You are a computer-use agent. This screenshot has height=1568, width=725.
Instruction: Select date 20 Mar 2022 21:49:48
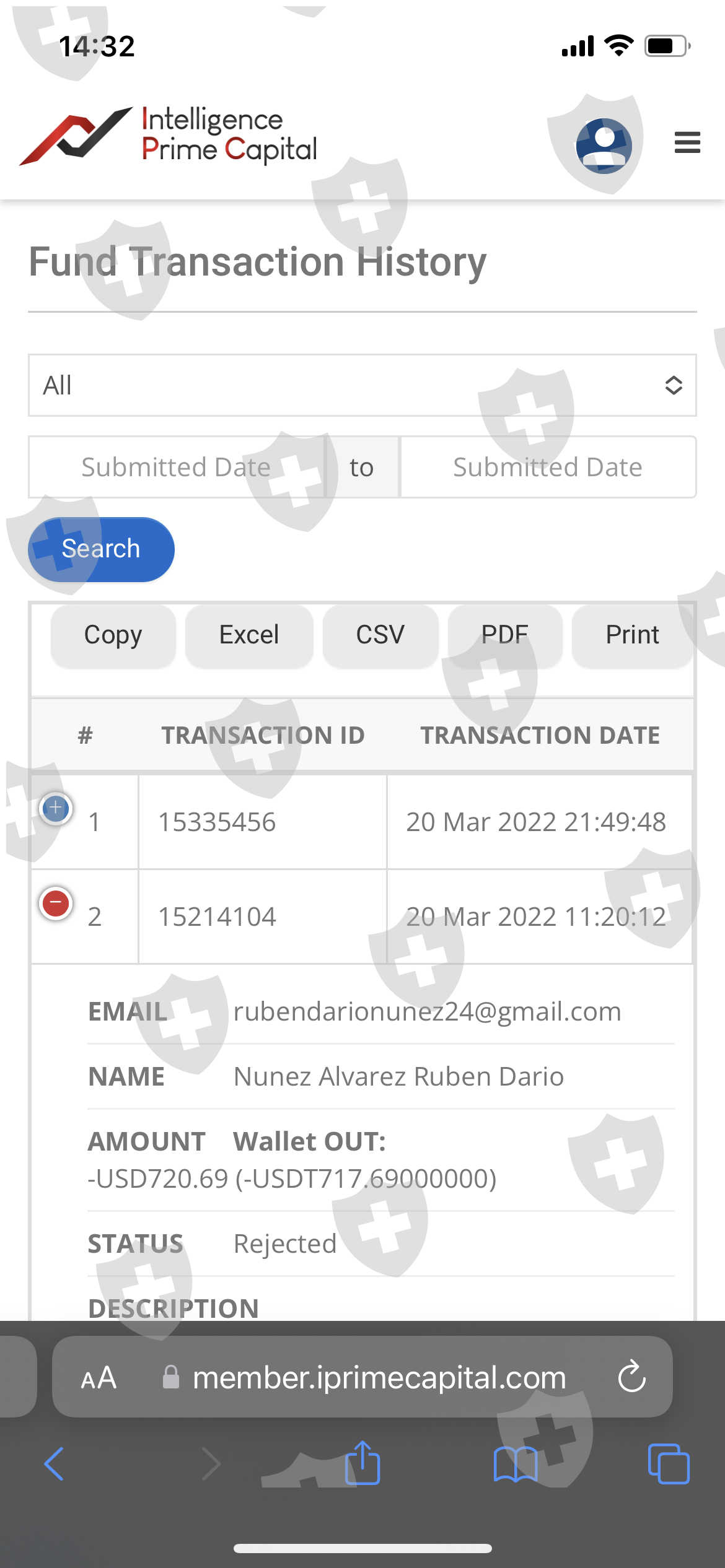536,822
